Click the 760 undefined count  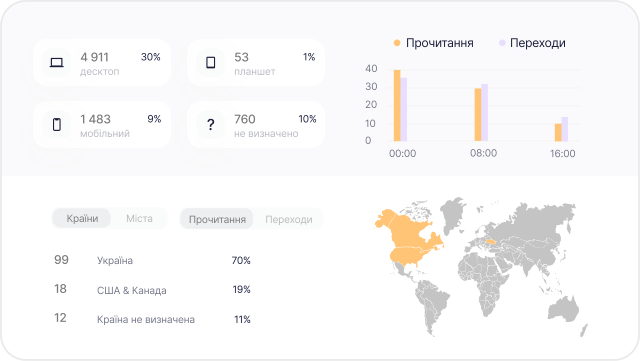pyautogui.click(x=244, y=119)
